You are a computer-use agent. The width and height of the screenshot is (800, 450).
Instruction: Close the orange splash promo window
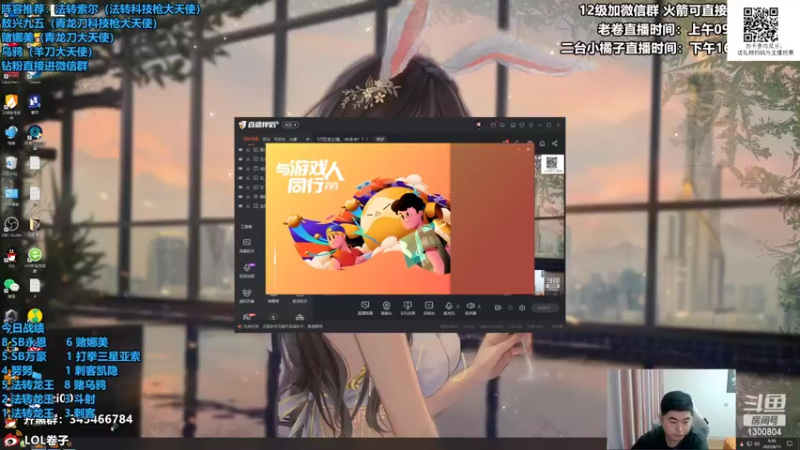coord(528,149)
